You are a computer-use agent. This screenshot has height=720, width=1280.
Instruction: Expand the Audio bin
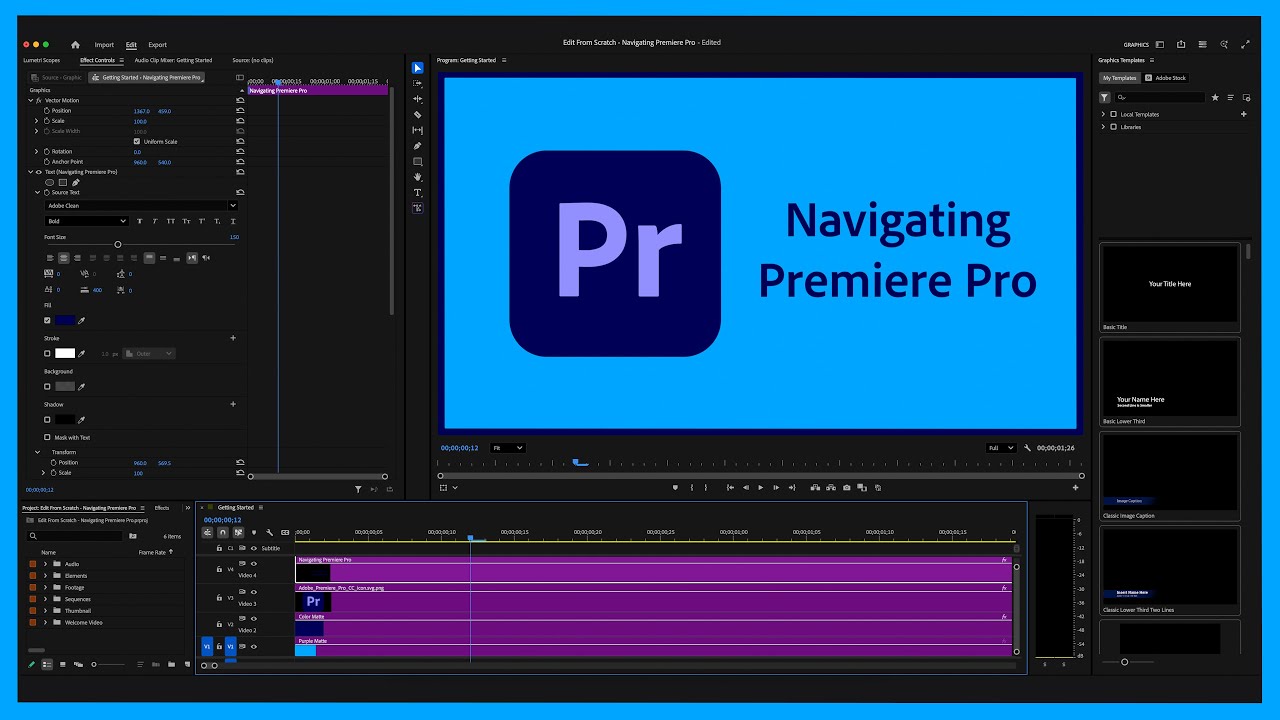45,564
